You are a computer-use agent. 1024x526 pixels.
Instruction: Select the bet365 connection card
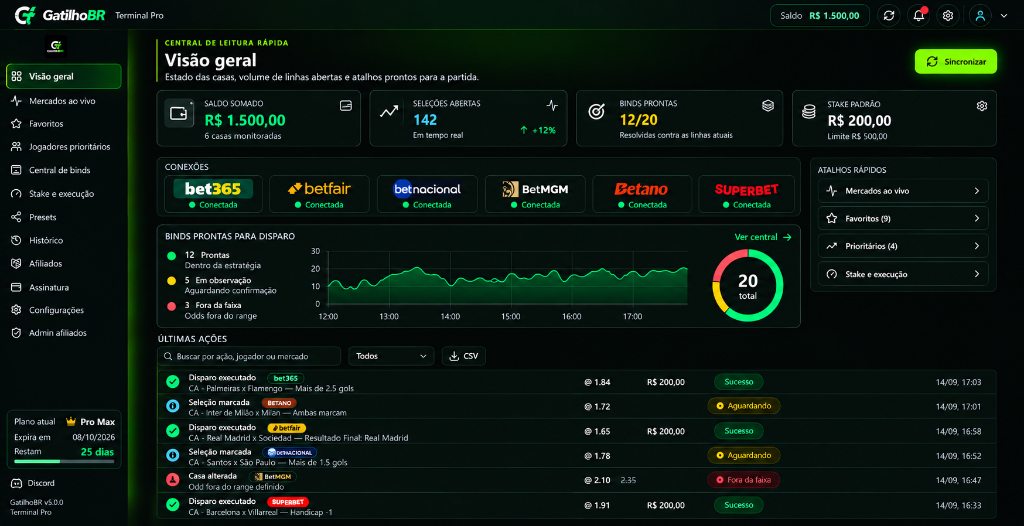(213, 194)
